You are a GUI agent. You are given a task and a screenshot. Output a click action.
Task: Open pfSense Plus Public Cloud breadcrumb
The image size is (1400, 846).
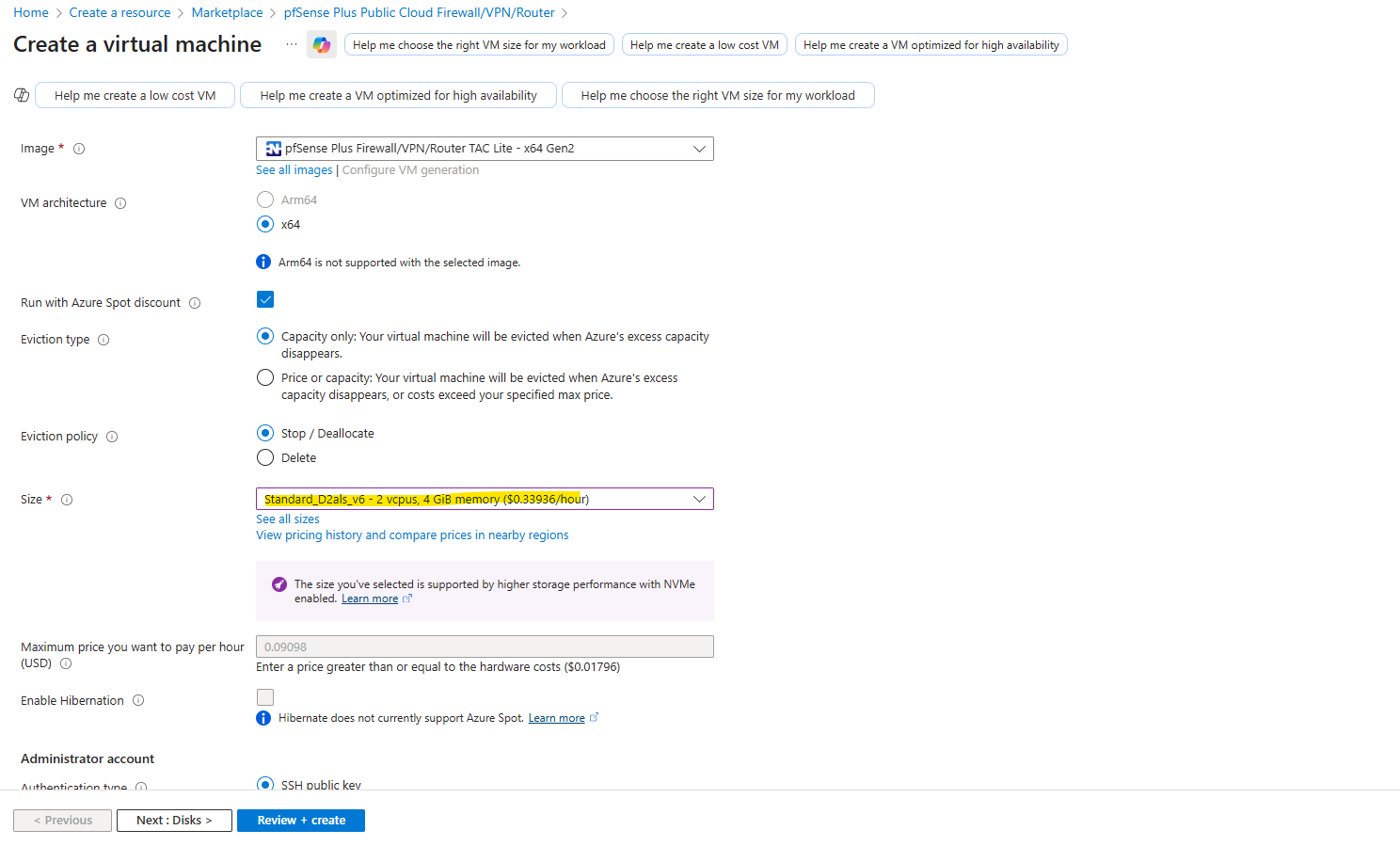[x=420, y=12]
